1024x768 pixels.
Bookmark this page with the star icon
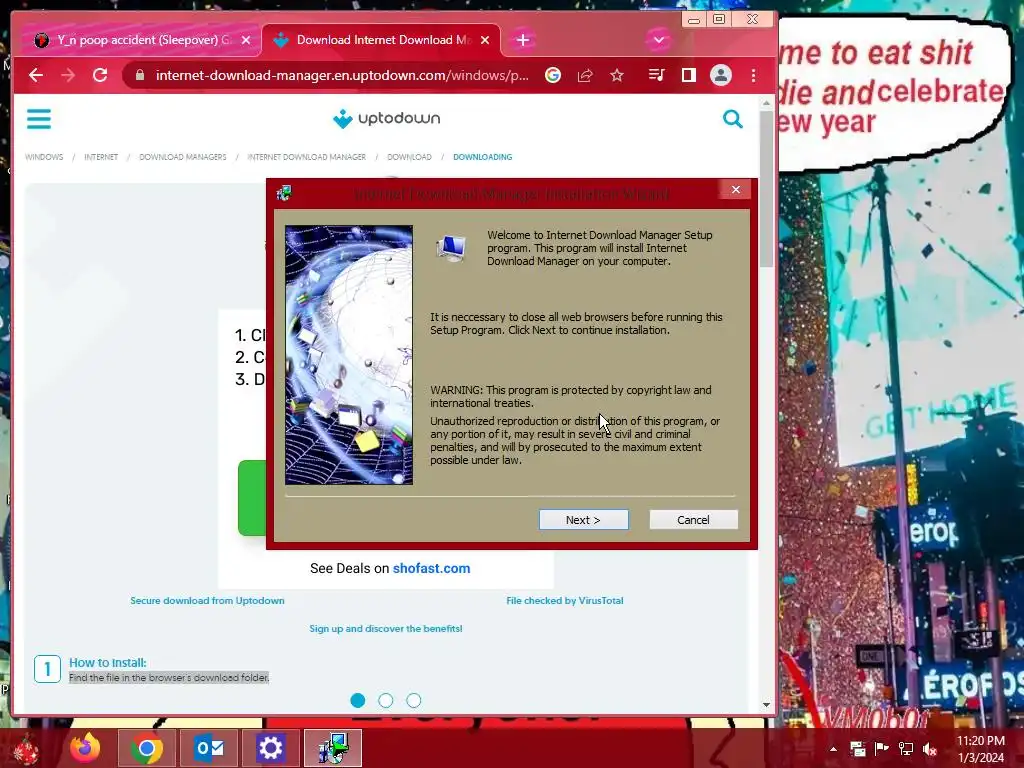[616, 75]
